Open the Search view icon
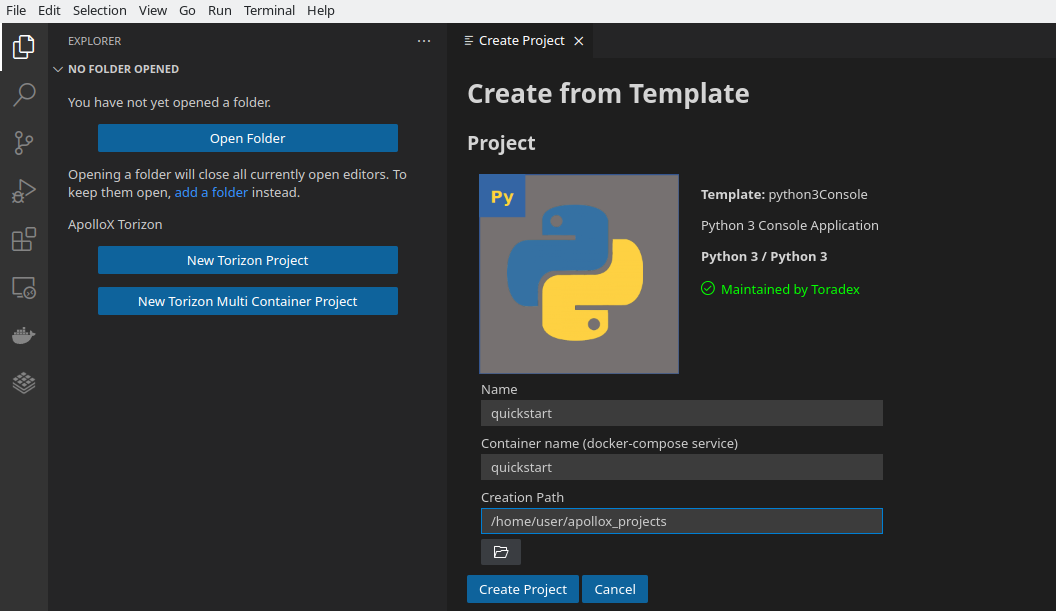The width and height of the screenshot is (1056, 611). click(24, 95)
